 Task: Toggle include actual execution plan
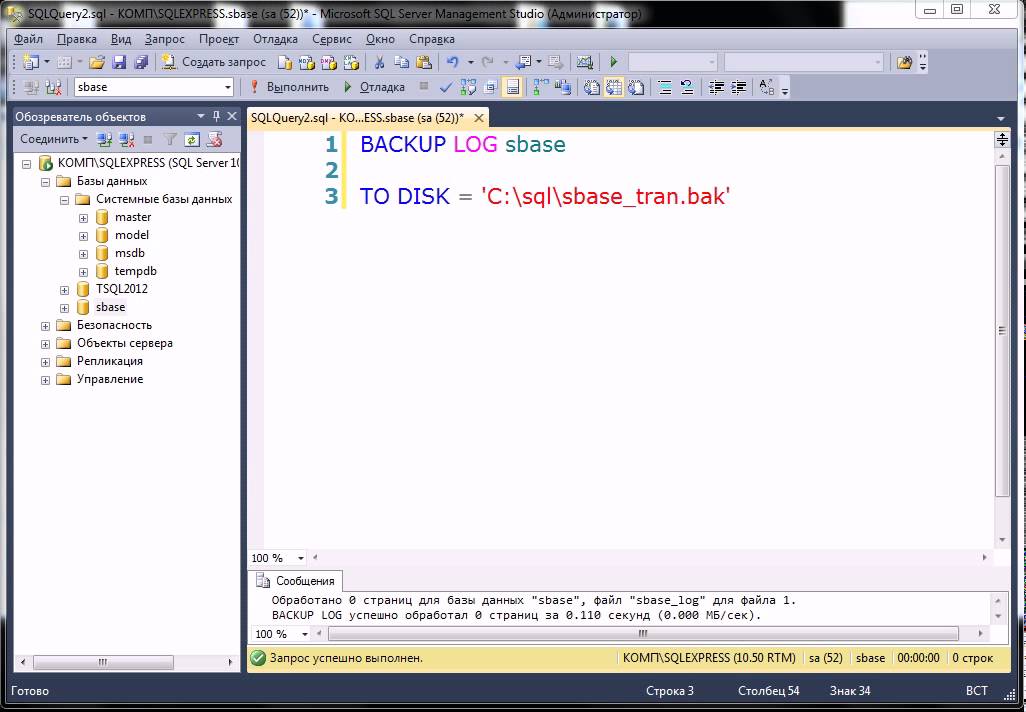540,87
